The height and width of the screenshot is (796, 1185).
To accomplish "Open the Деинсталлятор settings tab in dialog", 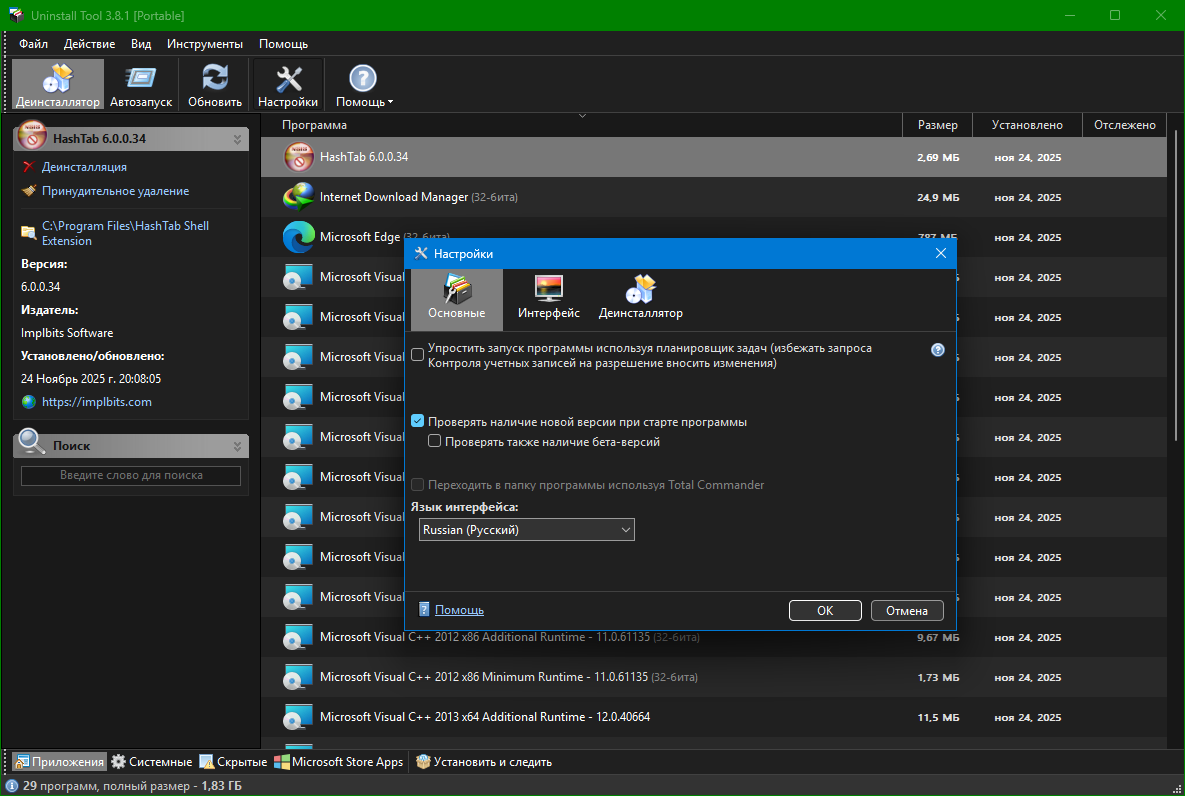I will point(640,298).
